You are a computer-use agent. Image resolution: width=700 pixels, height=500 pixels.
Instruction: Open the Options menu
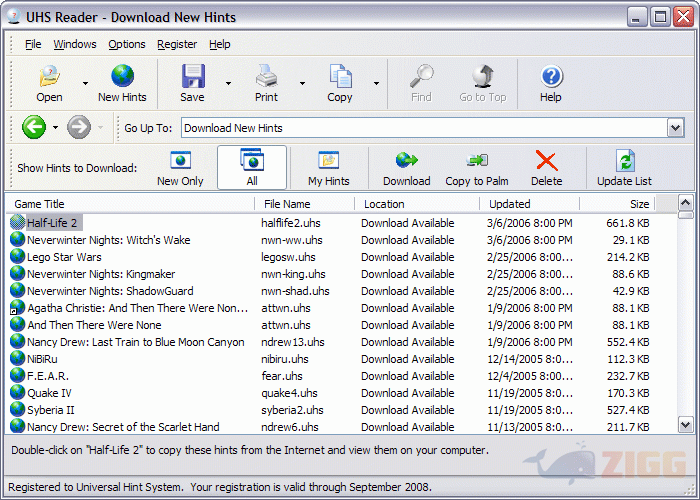pyautogui.click(x=127, y=44)
